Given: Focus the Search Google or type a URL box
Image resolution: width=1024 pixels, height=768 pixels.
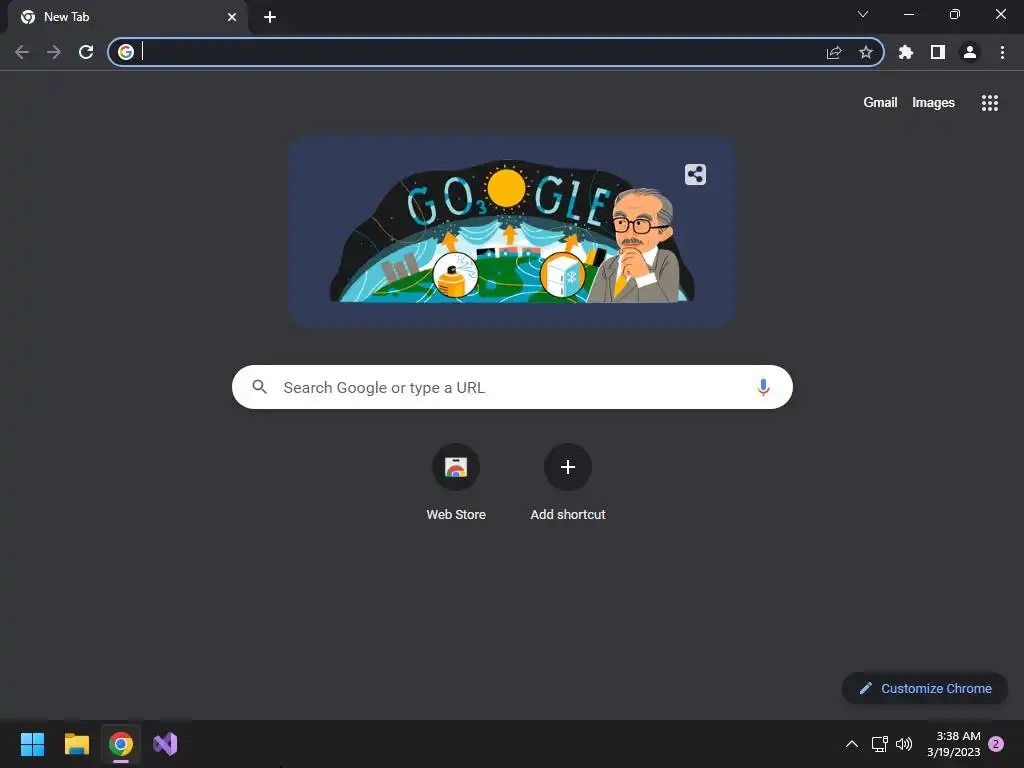Looking at the screenshot, I should (x=513, y=387).
